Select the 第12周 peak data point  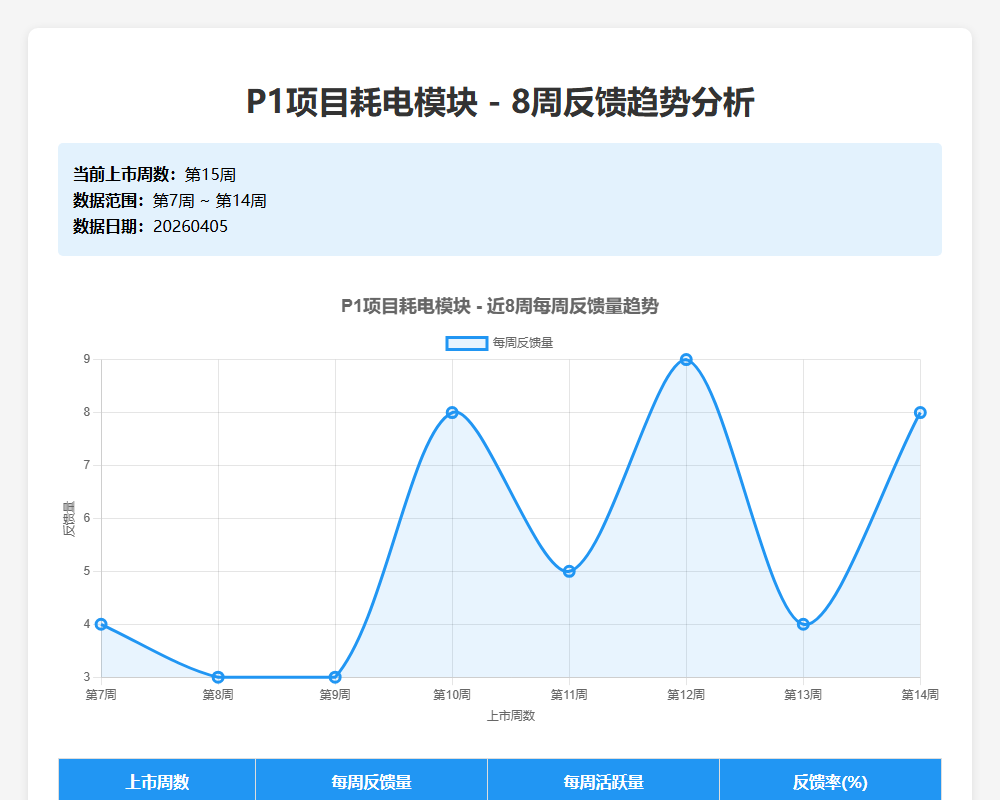[686, 359]
